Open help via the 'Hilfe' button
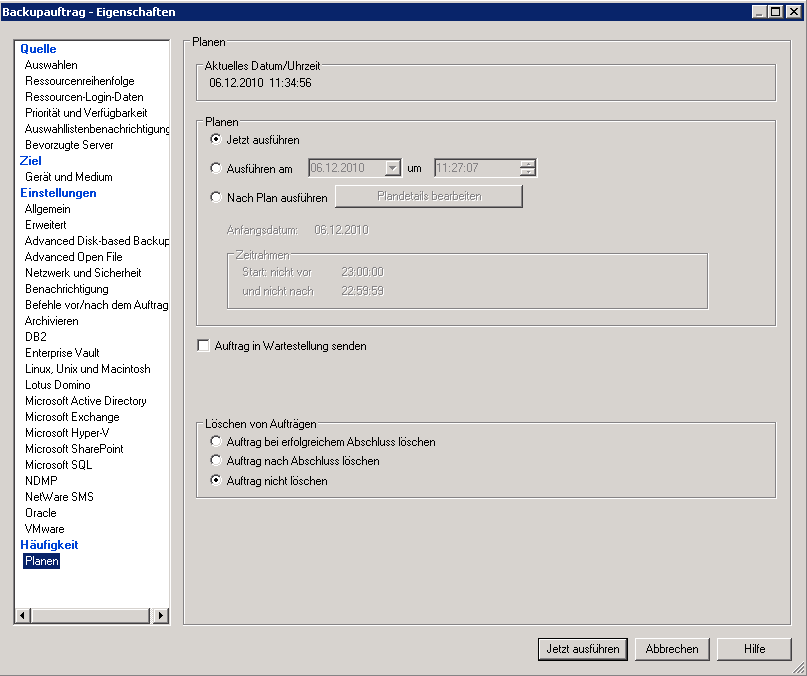The width and height of the screenshot is (807, 676). (754, 649)
